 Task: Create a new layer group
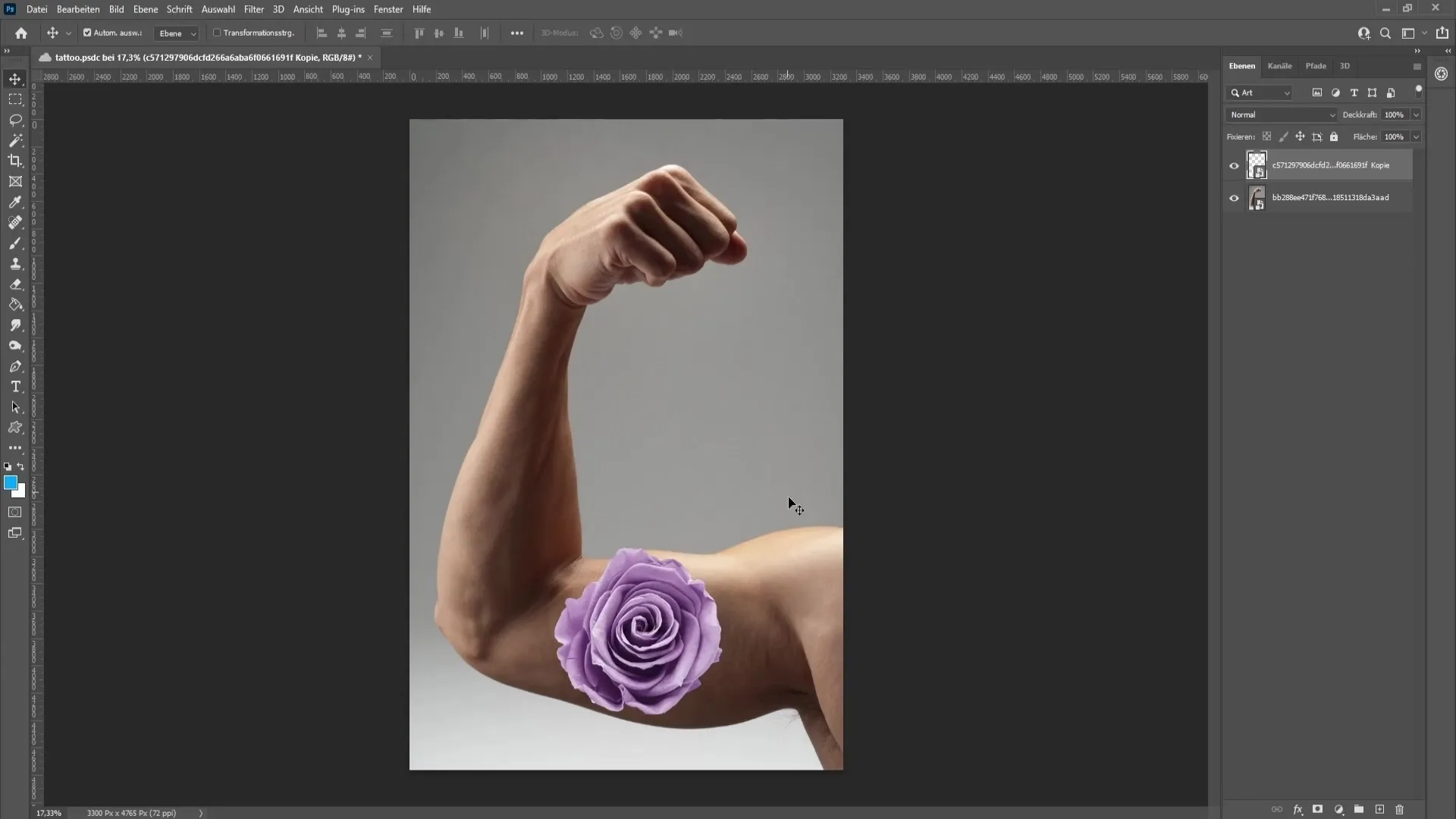[x=1359, y=810]
